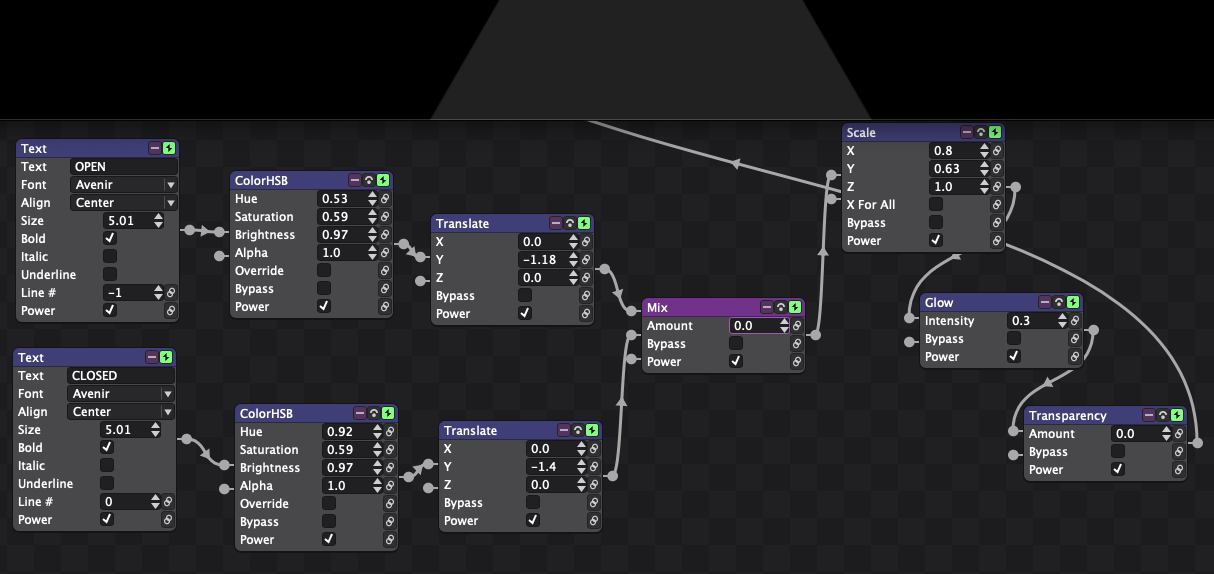Enable Bypass on ColorHSB node with Hue 0.92

329,522
